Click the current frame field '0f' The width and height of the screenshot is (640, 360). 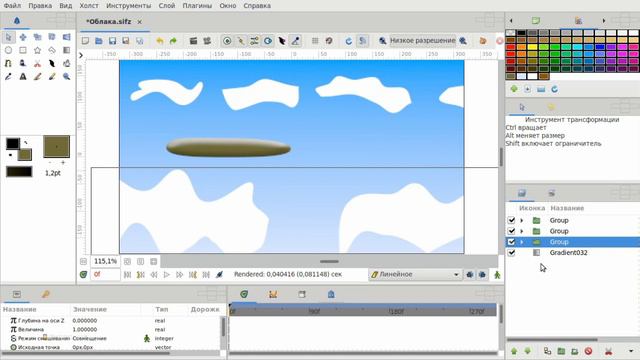click(x=105, y=275)
